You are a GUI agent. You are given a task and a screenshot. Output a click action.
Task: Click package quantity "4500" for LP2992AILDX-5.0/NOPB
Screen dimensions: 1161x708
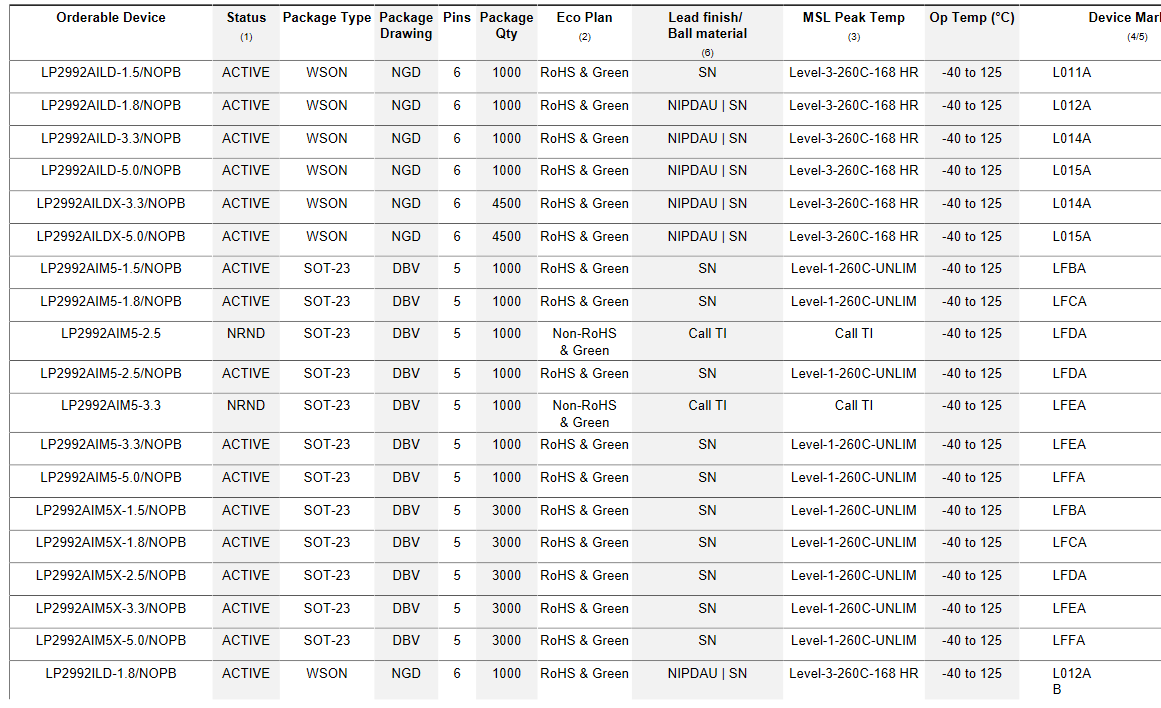point(506,236)
